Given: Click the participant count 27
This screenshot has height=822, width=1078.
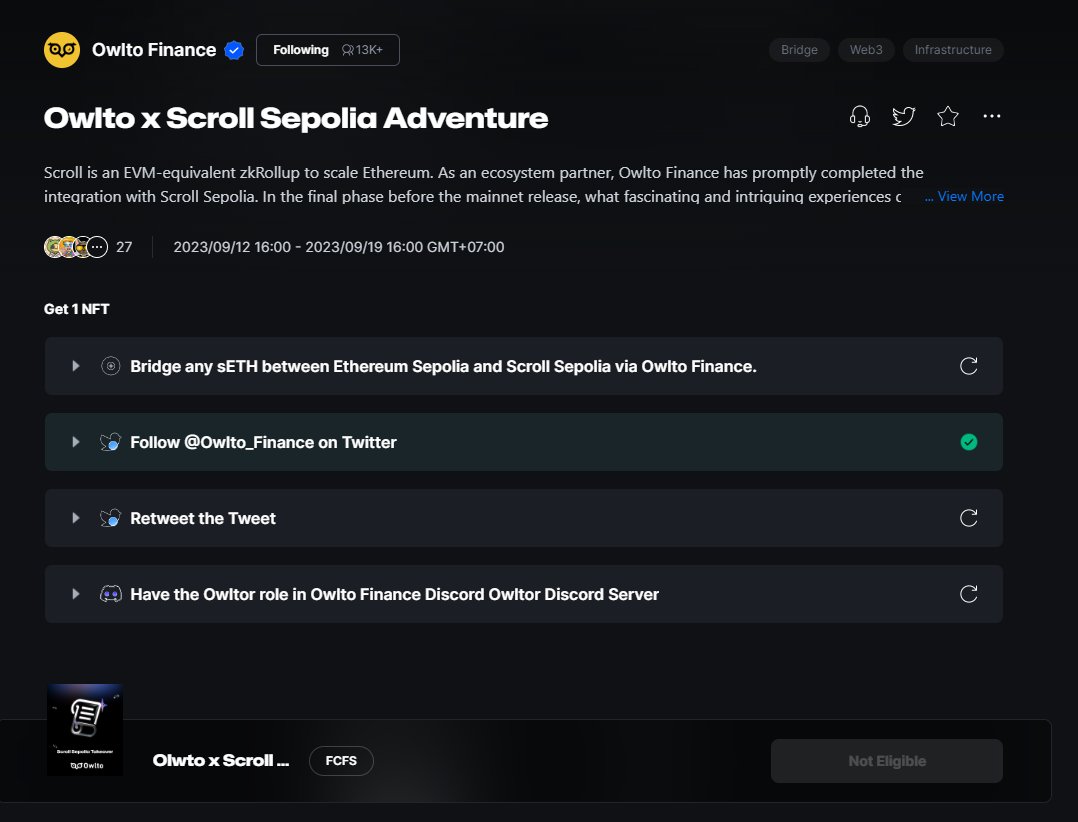Looking at the screenshot, I should click(124, 247).
